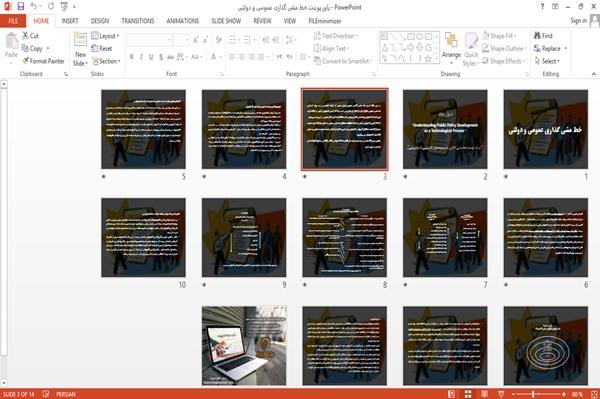The image size is (600, 399).
Task: Switch to the DESIGN tab
Action: (x=100, y=21)
